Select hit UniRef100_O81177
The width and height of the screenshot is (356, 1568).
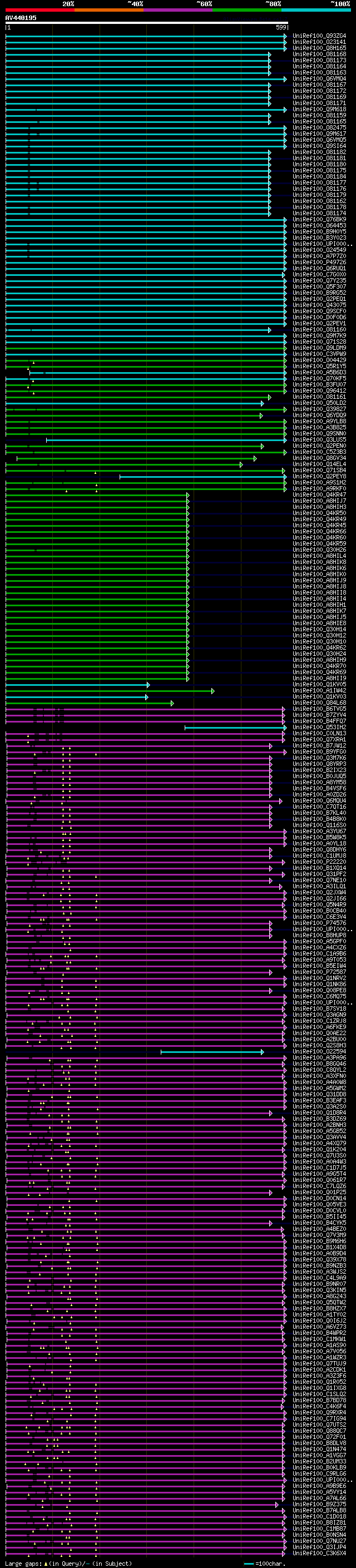coord(319,182)
